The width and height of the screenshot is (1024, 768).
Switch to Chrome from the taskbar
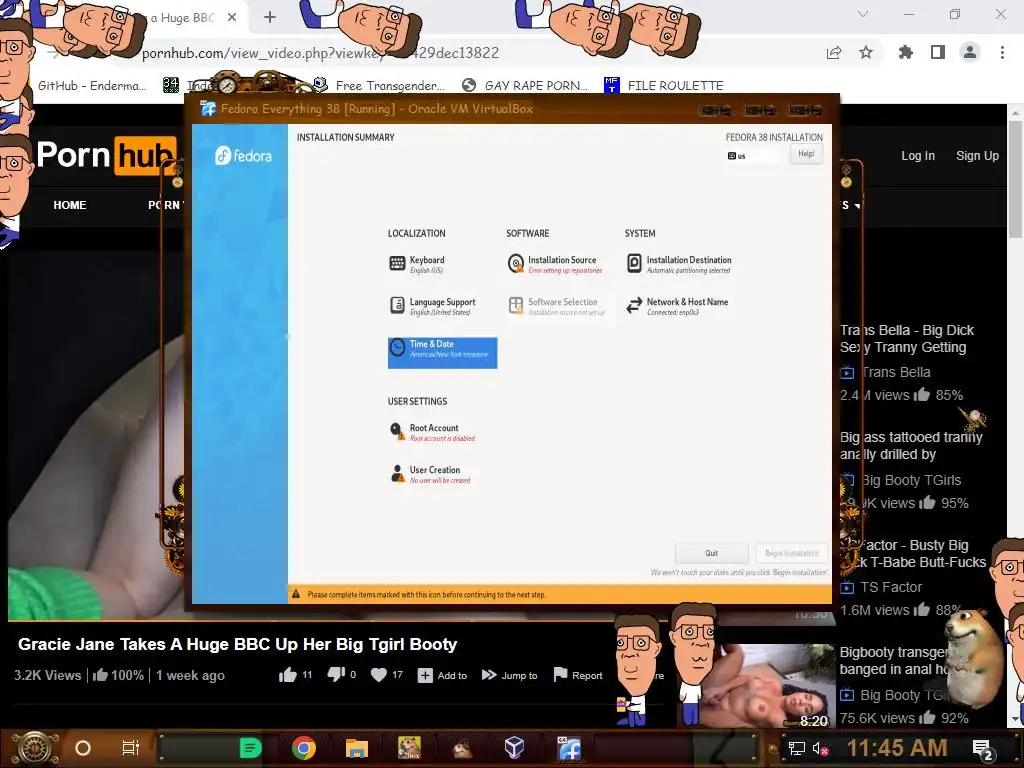304,748
